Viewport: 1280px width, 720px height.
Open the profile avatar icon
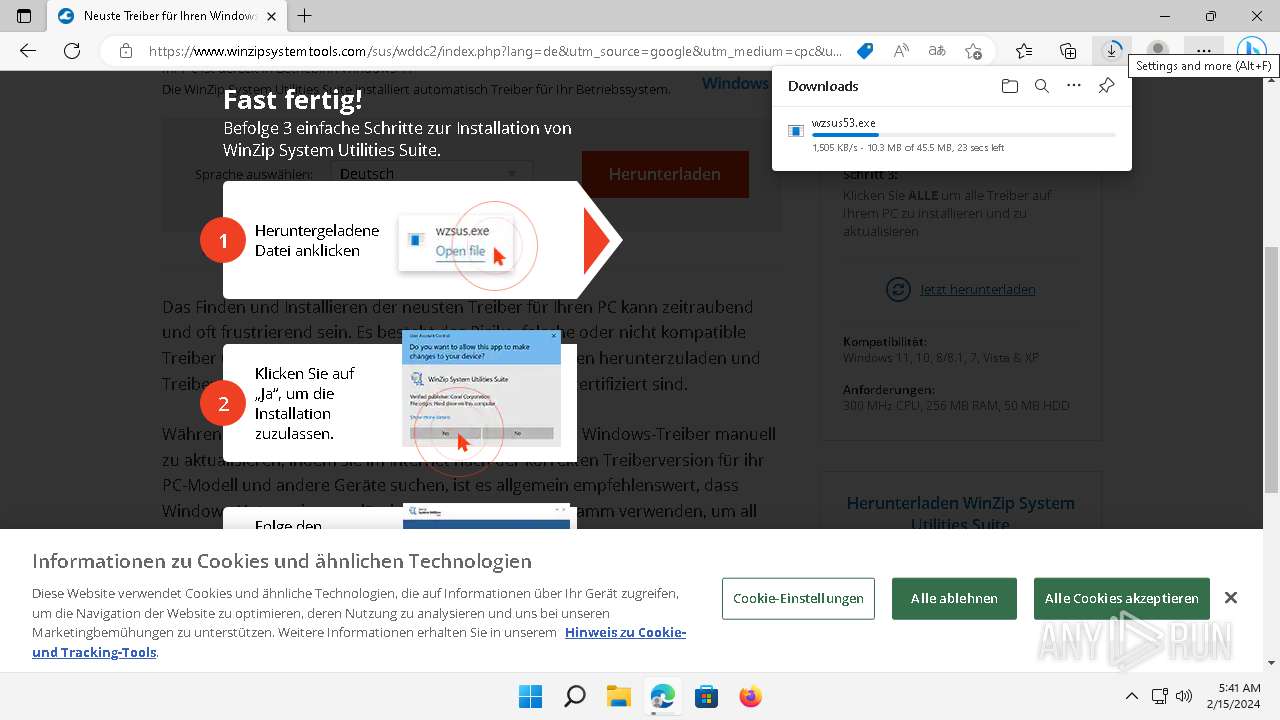pyautogui.click(x=1158, y=49)
